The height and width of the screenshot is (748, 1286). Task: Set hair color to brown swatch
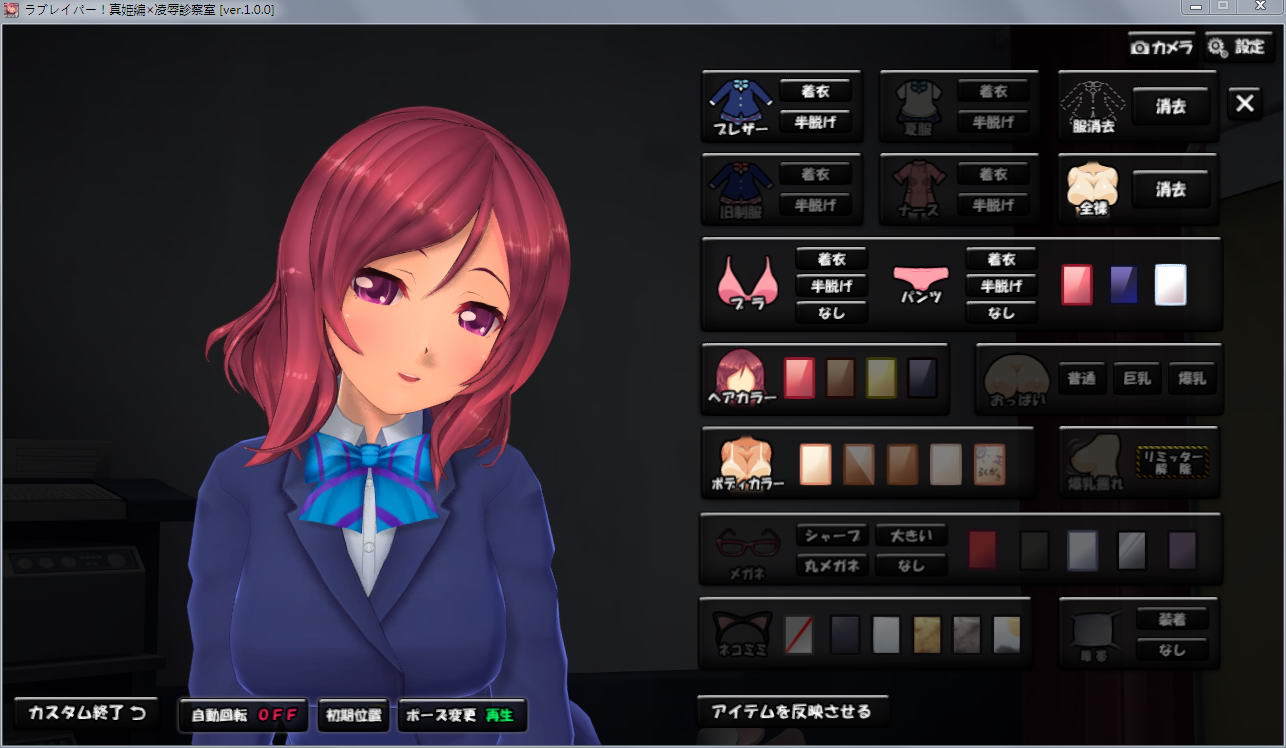click(x=840, y=378)
